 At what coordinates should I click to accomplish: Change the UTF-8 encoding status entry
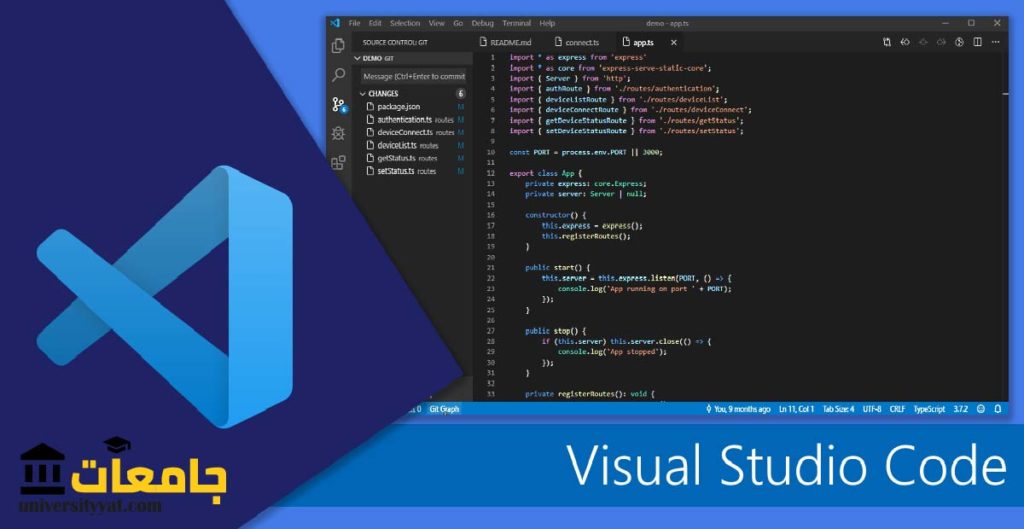click(872, 409)
